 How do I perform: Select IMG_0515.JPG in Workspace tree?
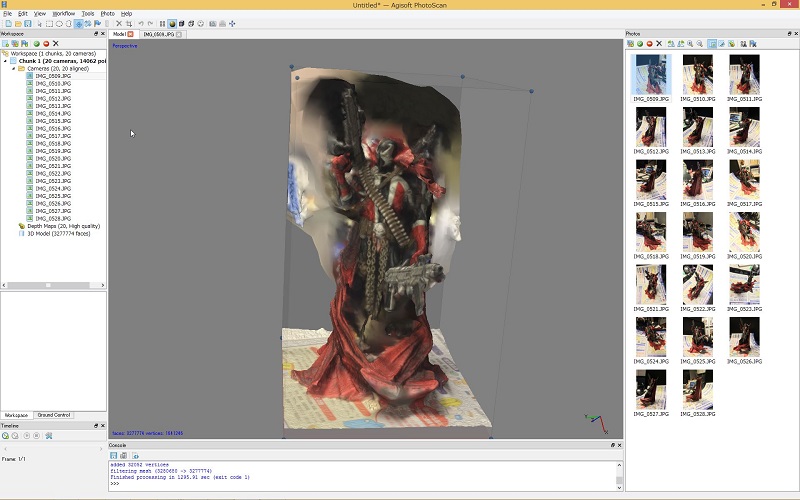tap(53, 121)
